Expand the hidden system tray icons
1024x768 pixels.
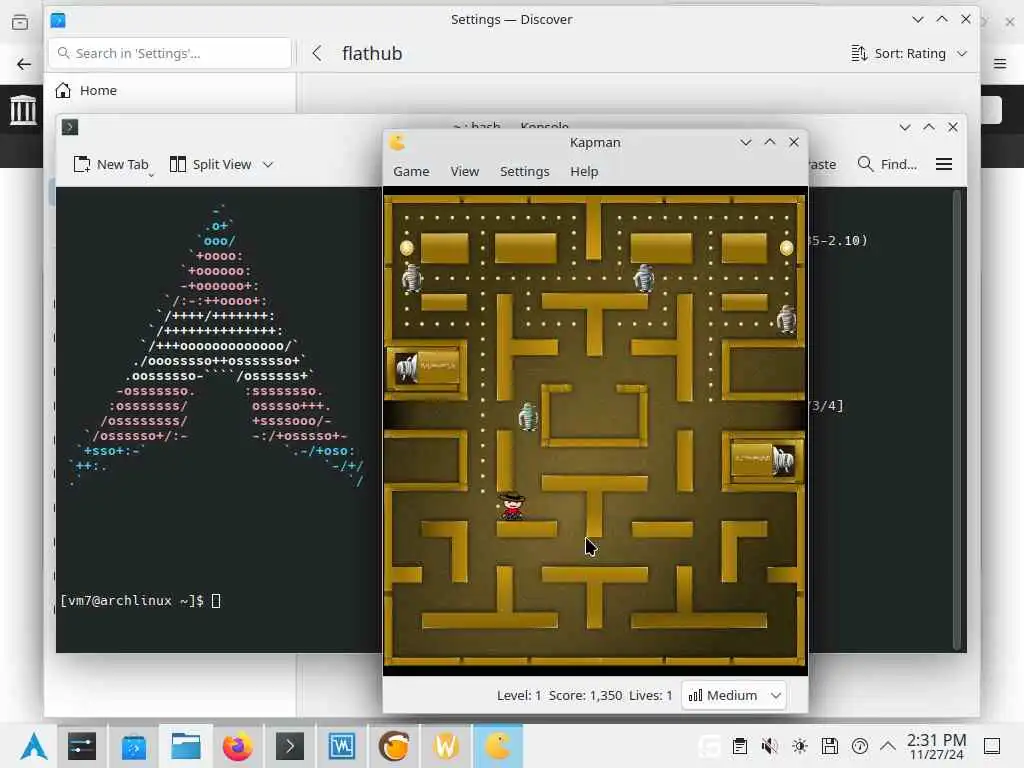(888, 746)
